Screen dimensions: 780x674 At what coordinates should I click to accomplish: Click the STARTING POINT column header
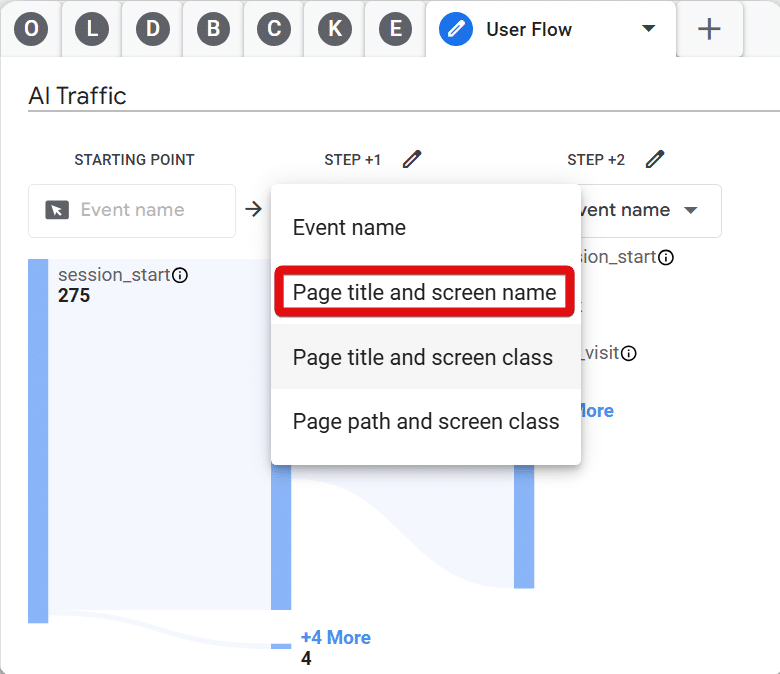(x=134, y=160)
